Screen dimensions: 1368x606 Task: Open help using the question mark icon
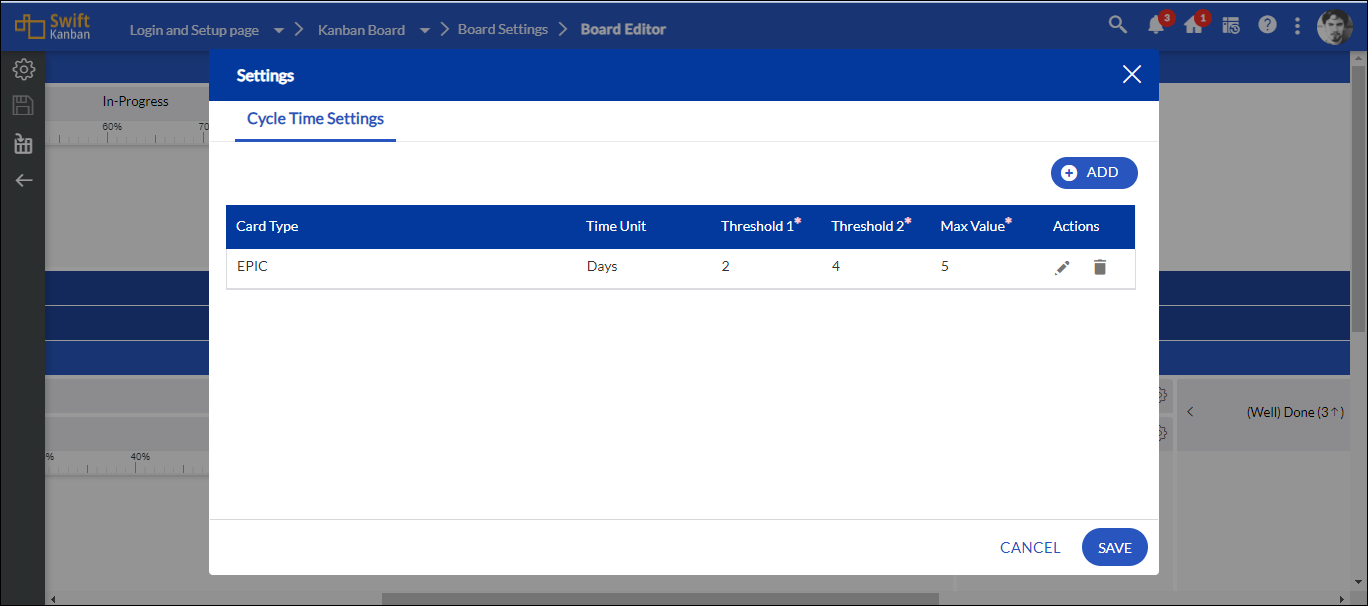[1267, 25]
